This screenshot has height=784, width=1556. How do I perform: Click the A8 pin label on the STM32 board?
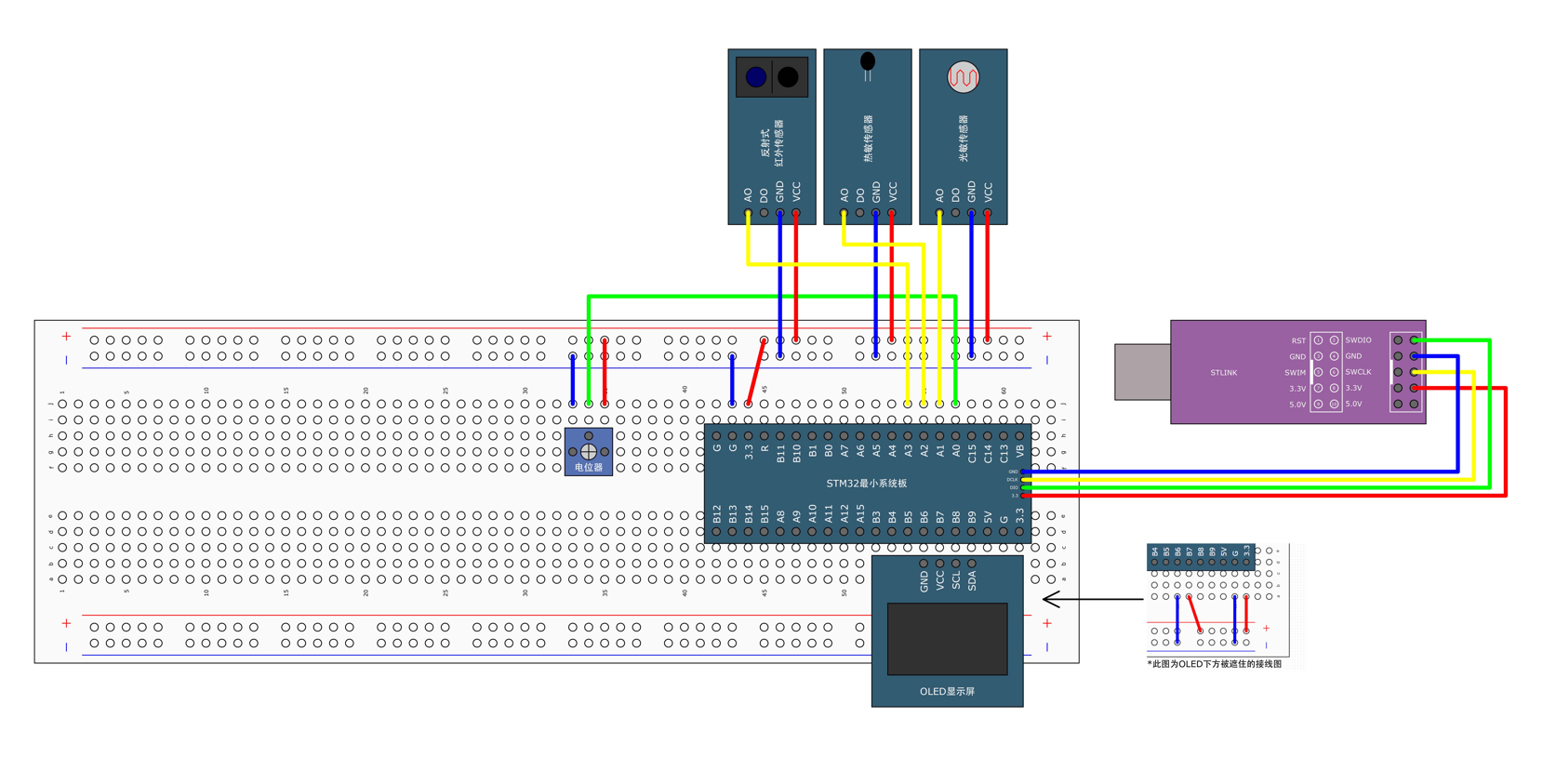tap(781, 516)
